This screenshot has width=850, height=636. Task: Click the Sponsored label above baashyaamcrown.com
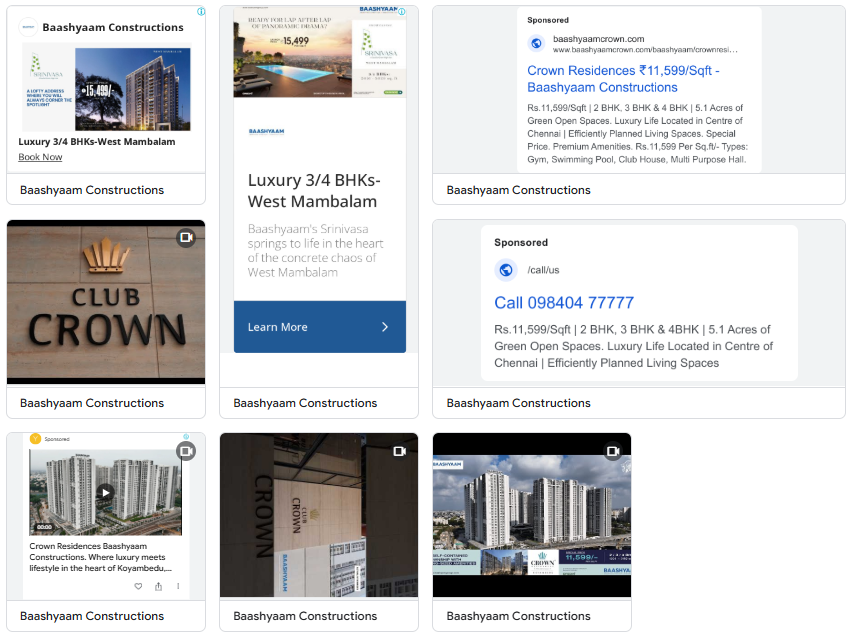pyautogui.click(x=548, y=20)
